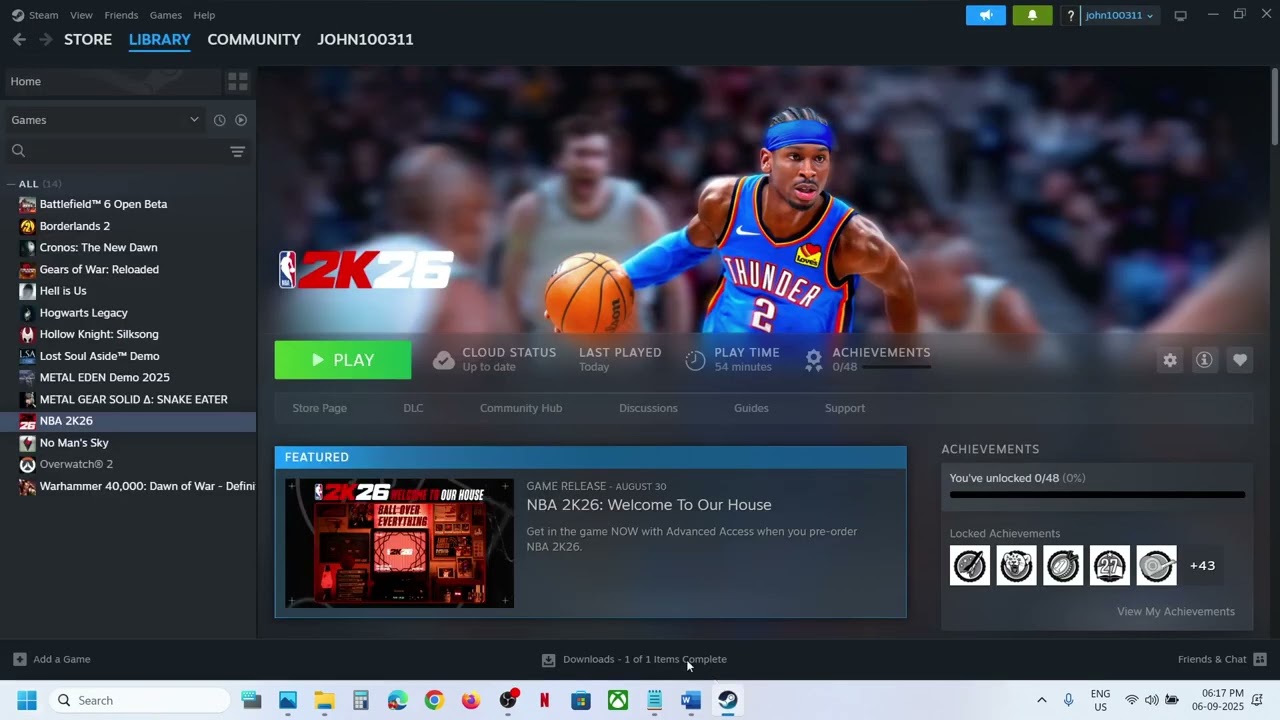This screenshot has height=720, width=1280.
Task: Open the announcements megaphone icon
Action: click(986, 15)
